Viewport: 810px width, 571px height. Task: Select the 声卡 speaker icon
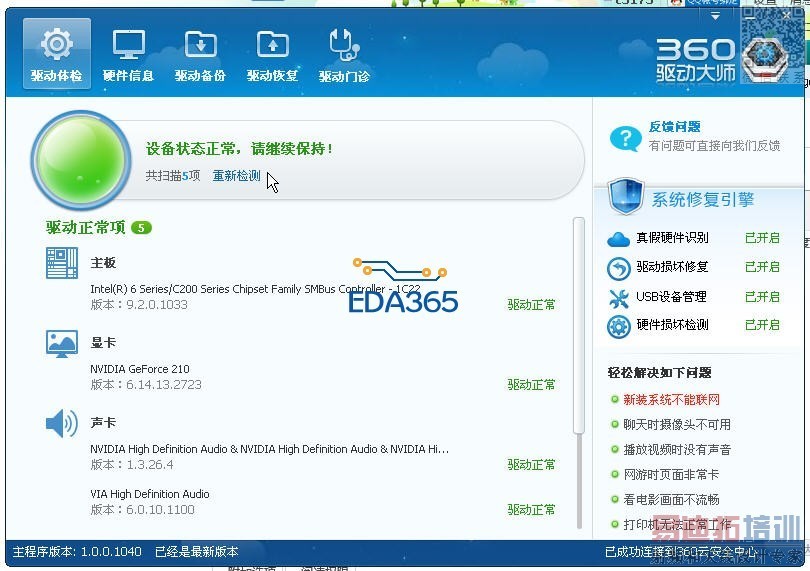click(61, 424)
